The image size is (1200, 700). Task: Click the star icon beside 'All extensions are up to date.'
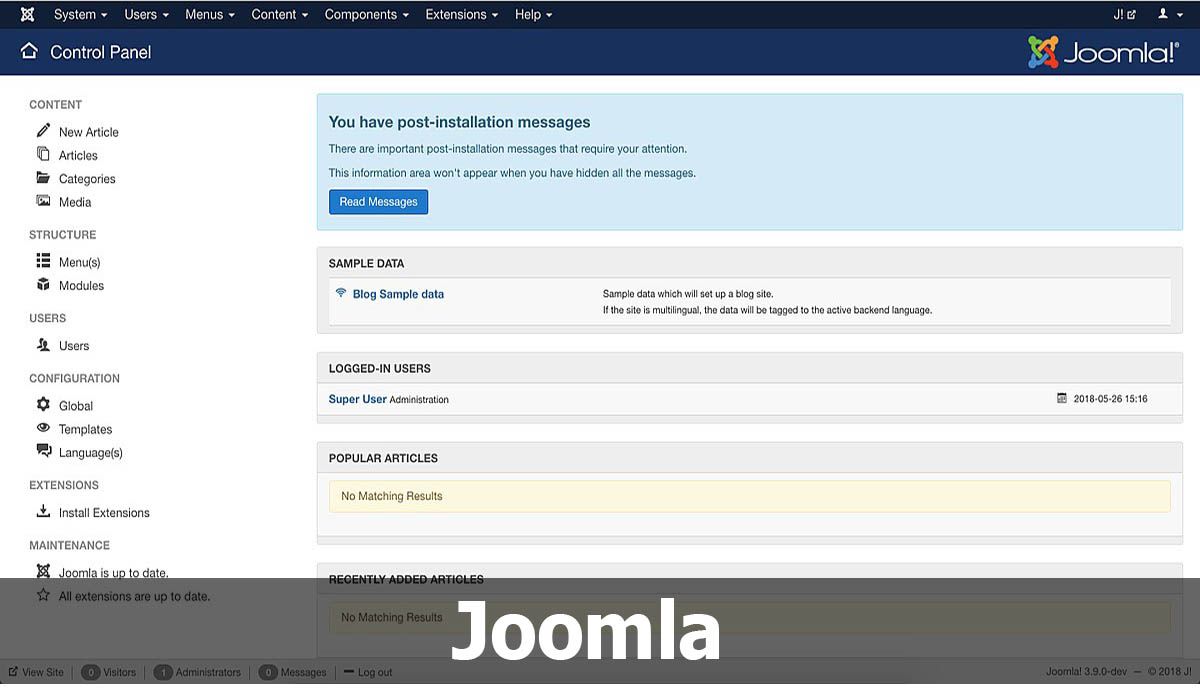[x=43, y=595]
